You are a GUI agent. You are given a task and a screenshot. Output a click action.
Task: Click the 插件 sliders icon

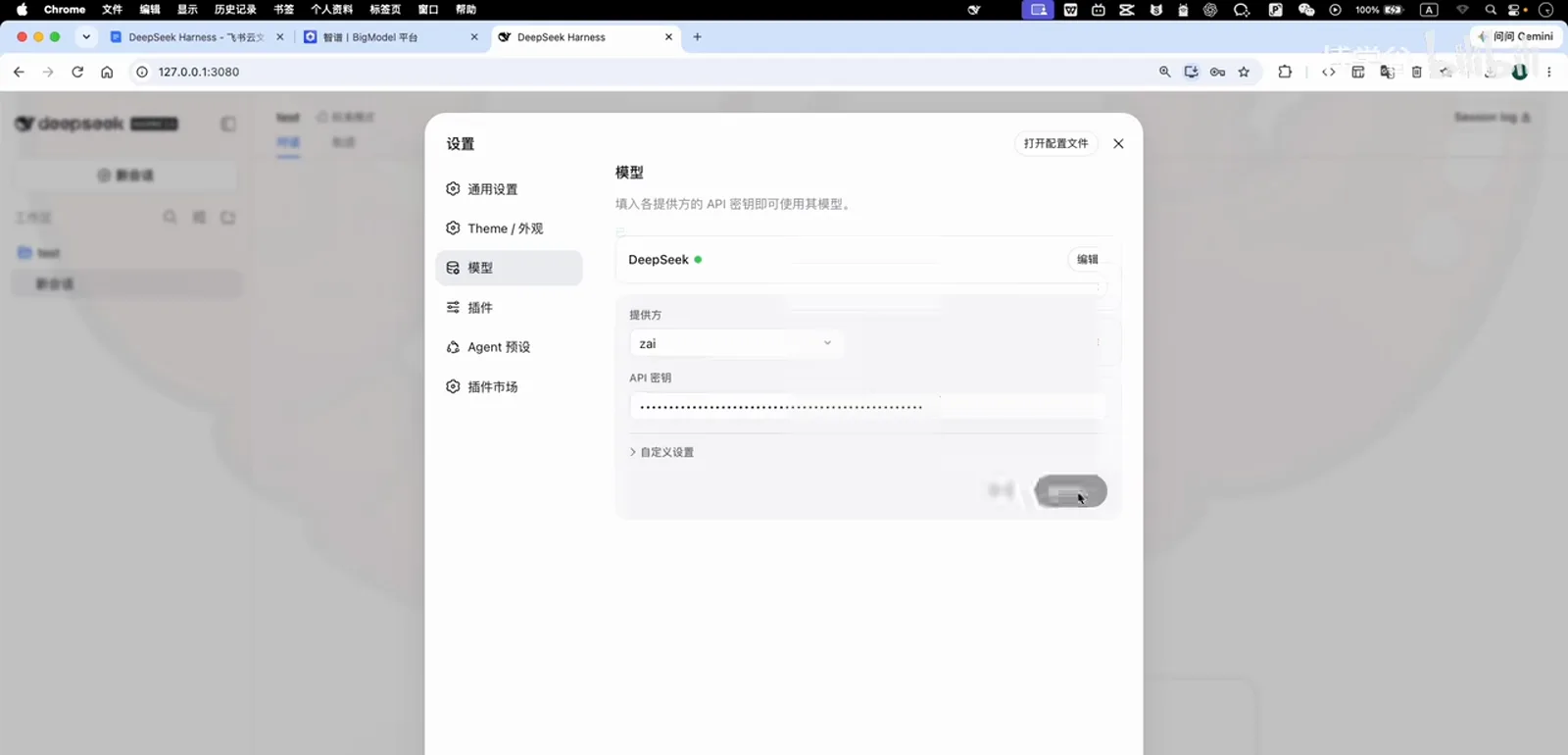[453, 308]
